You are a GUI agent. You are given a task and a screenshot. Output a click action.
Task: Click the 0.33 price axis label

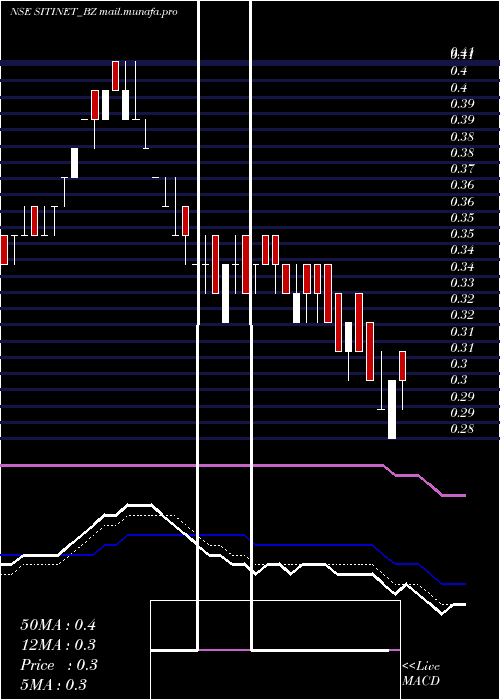[x=462, y=283]
